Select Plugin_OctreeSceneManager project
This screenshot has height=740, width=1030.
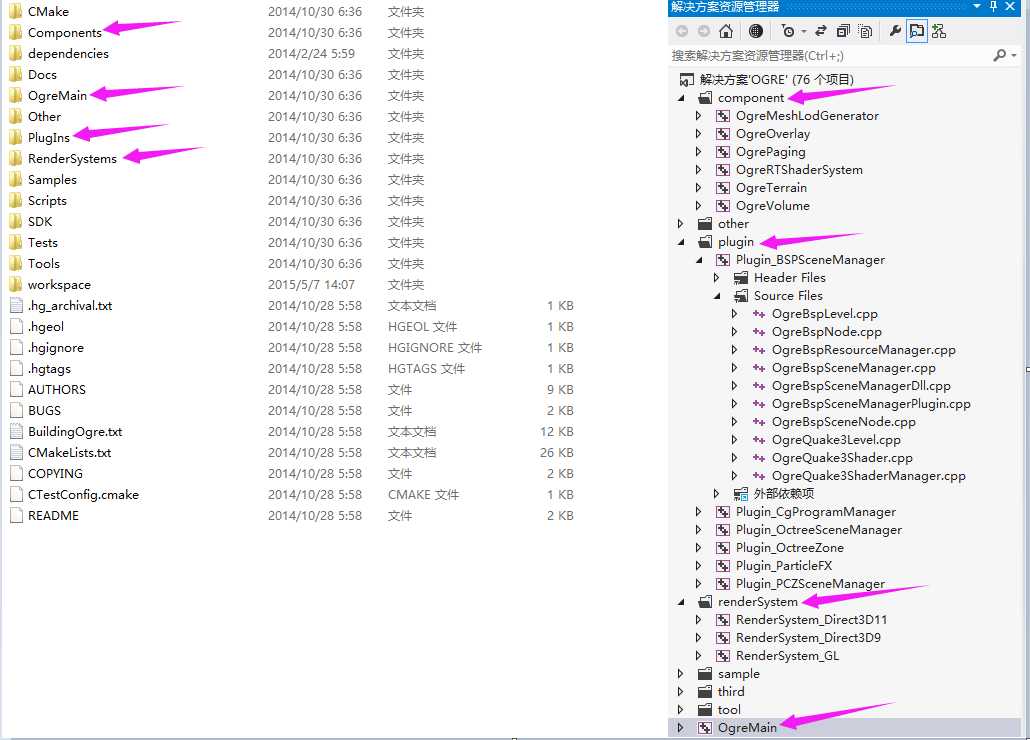[x=818, y=530]
